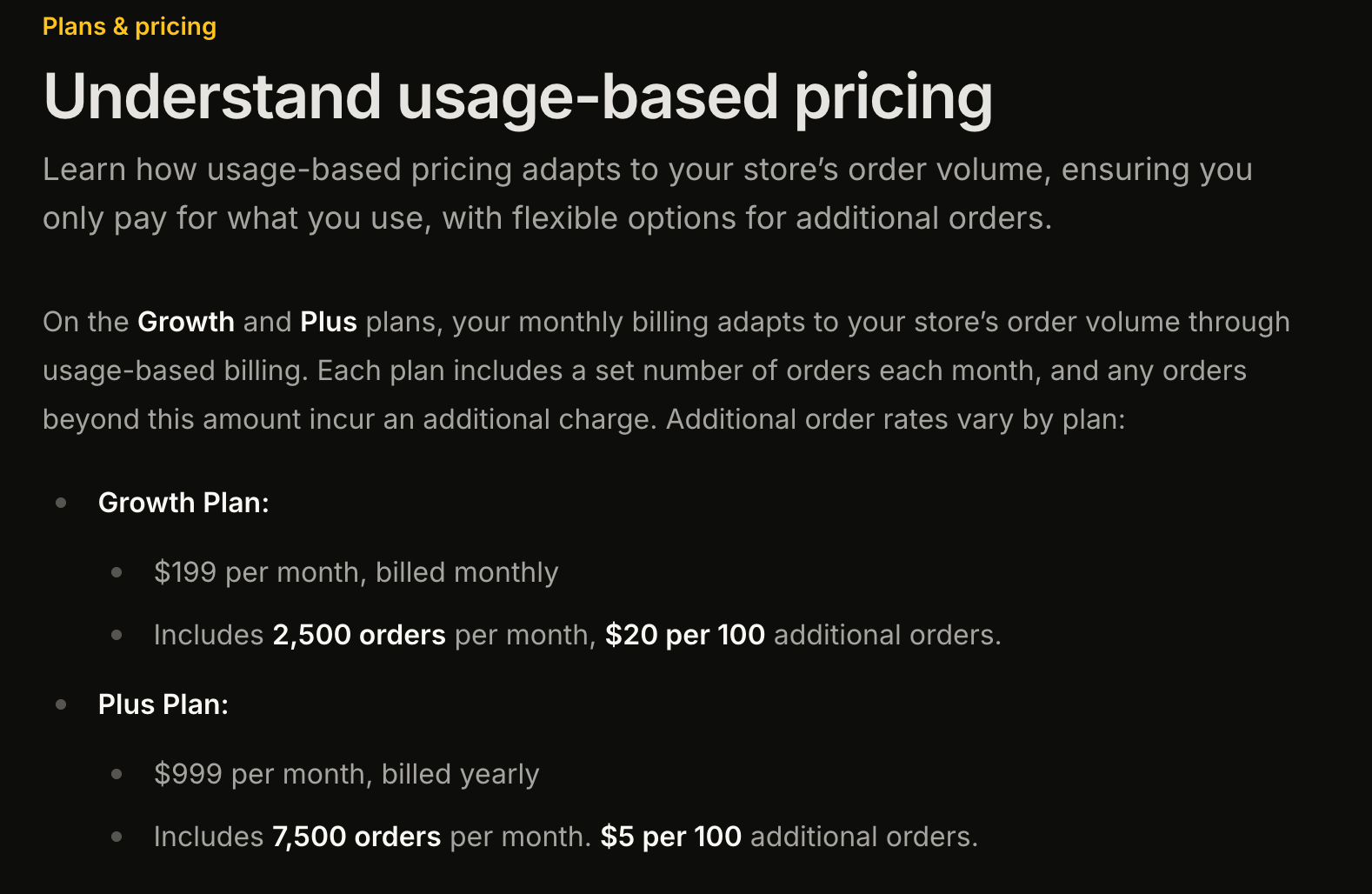
Task: Click the bold 2,500 orders text
Action: point(359,635)
